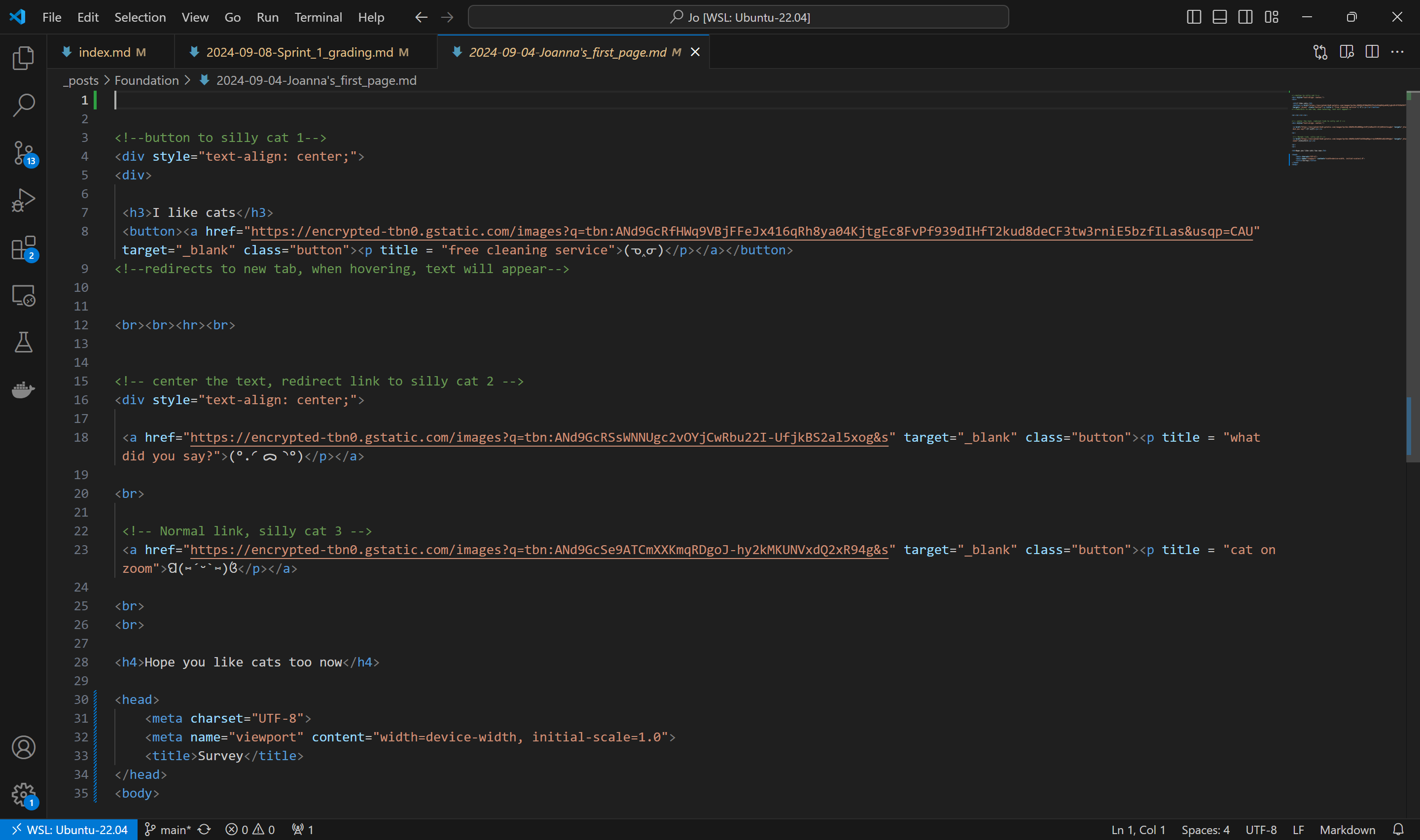This screenshot has height=840, width=1420.
Task: Open the Search view in activity bar
Action: tap(23, 105)
